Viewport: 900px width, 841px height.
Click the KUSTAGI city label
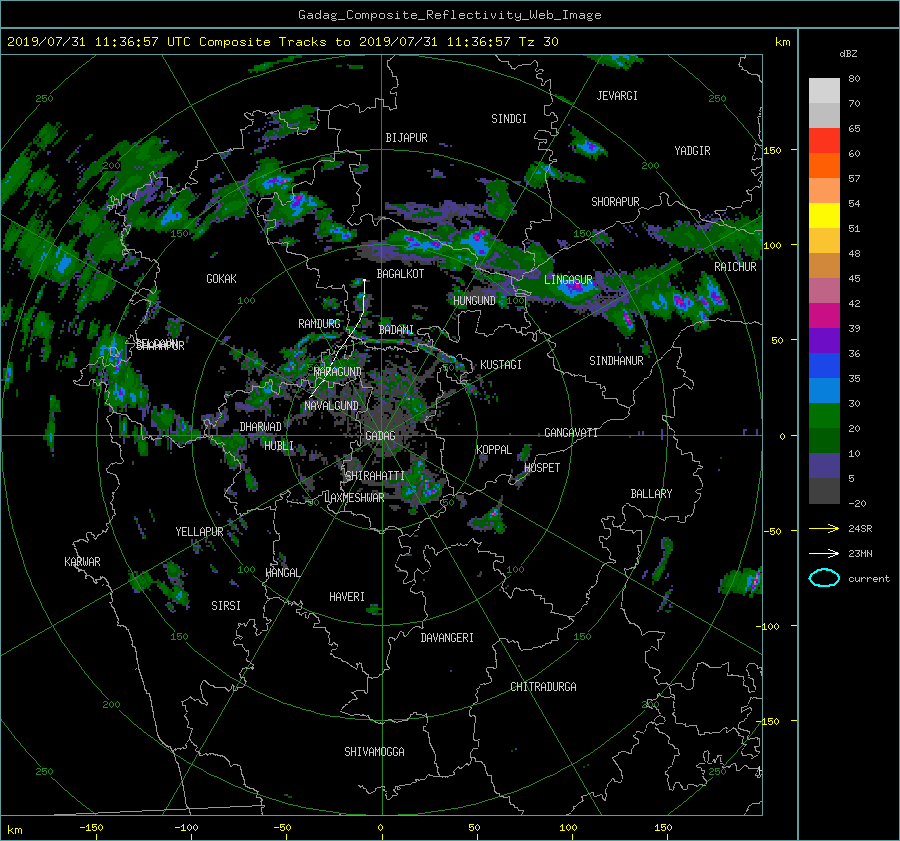[501, 365]
